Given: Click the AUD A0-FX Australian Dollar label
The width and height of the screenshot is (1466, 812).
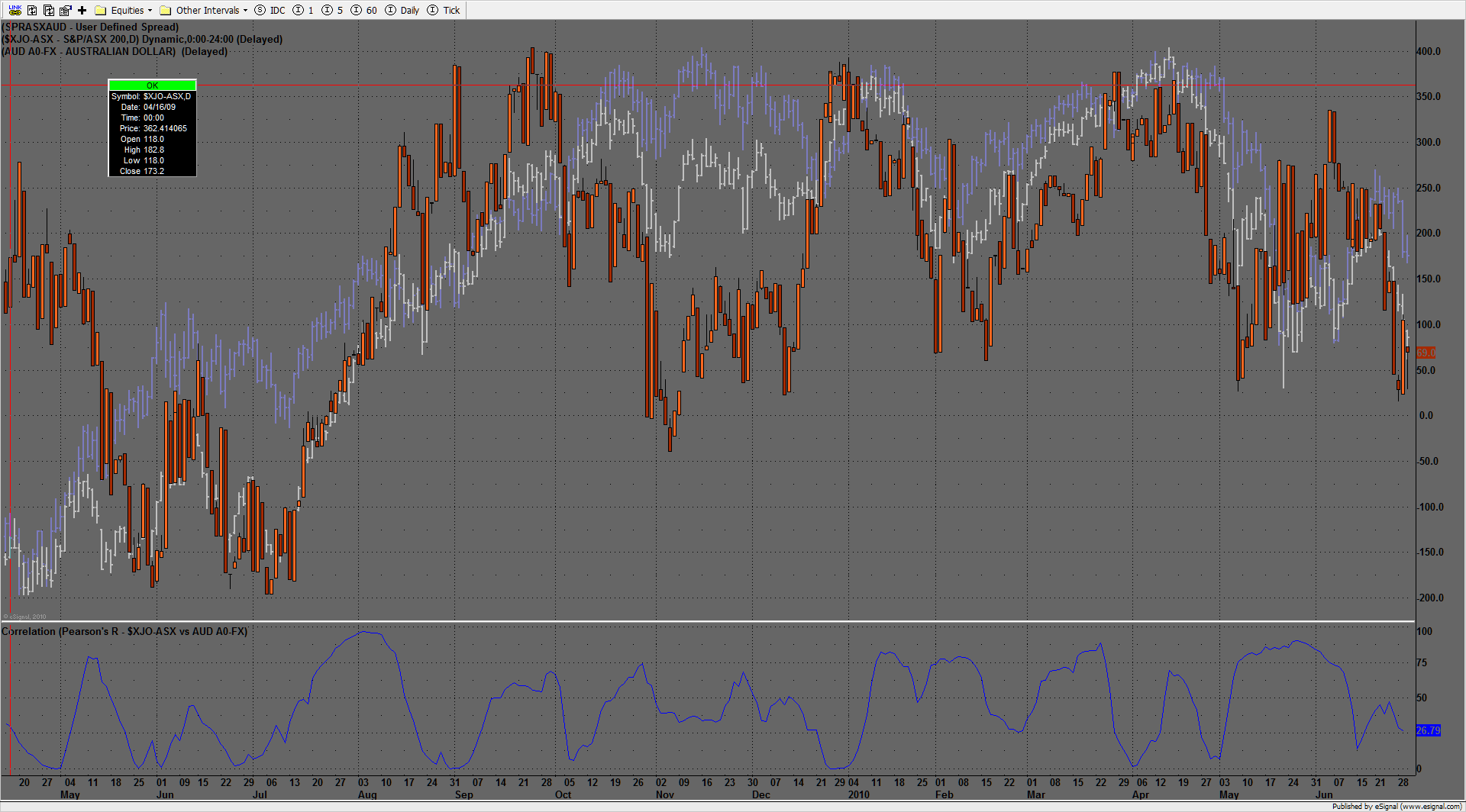Looking at the screenshot, I should pos(115,51).
